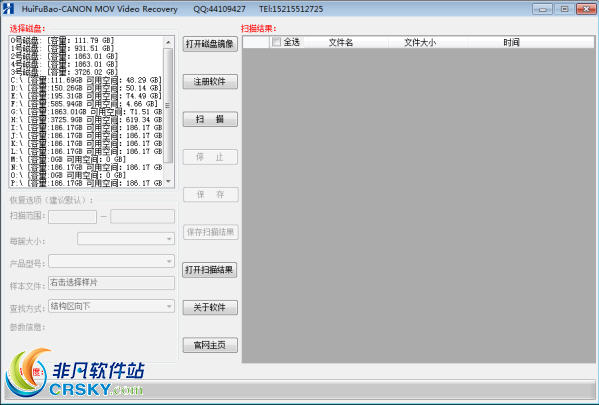Click disk list scrollbar down arrow
This screenshot has width=599, height=405.
(168, 182)
